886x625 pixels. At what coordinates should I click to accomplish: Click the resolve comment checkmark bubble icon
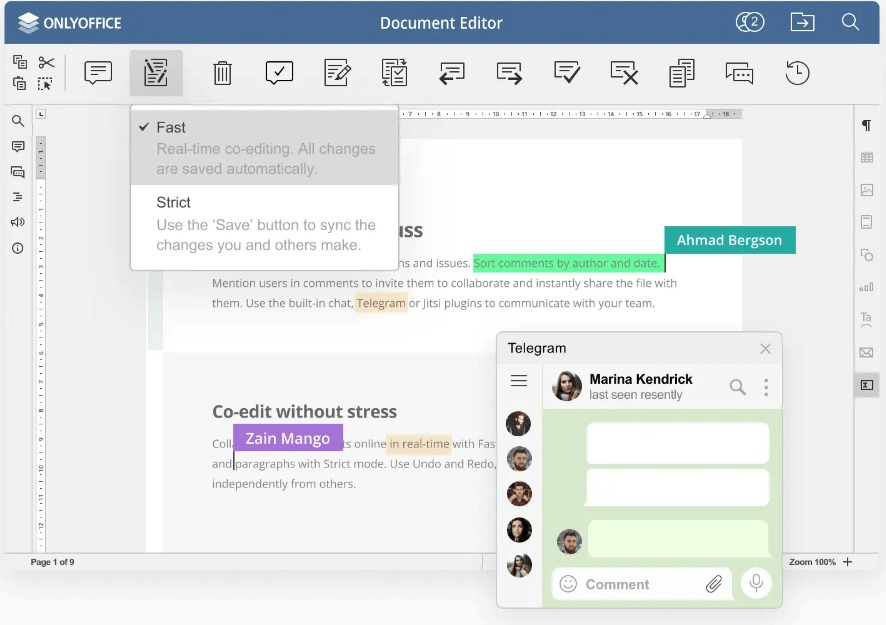click(279, 72)
